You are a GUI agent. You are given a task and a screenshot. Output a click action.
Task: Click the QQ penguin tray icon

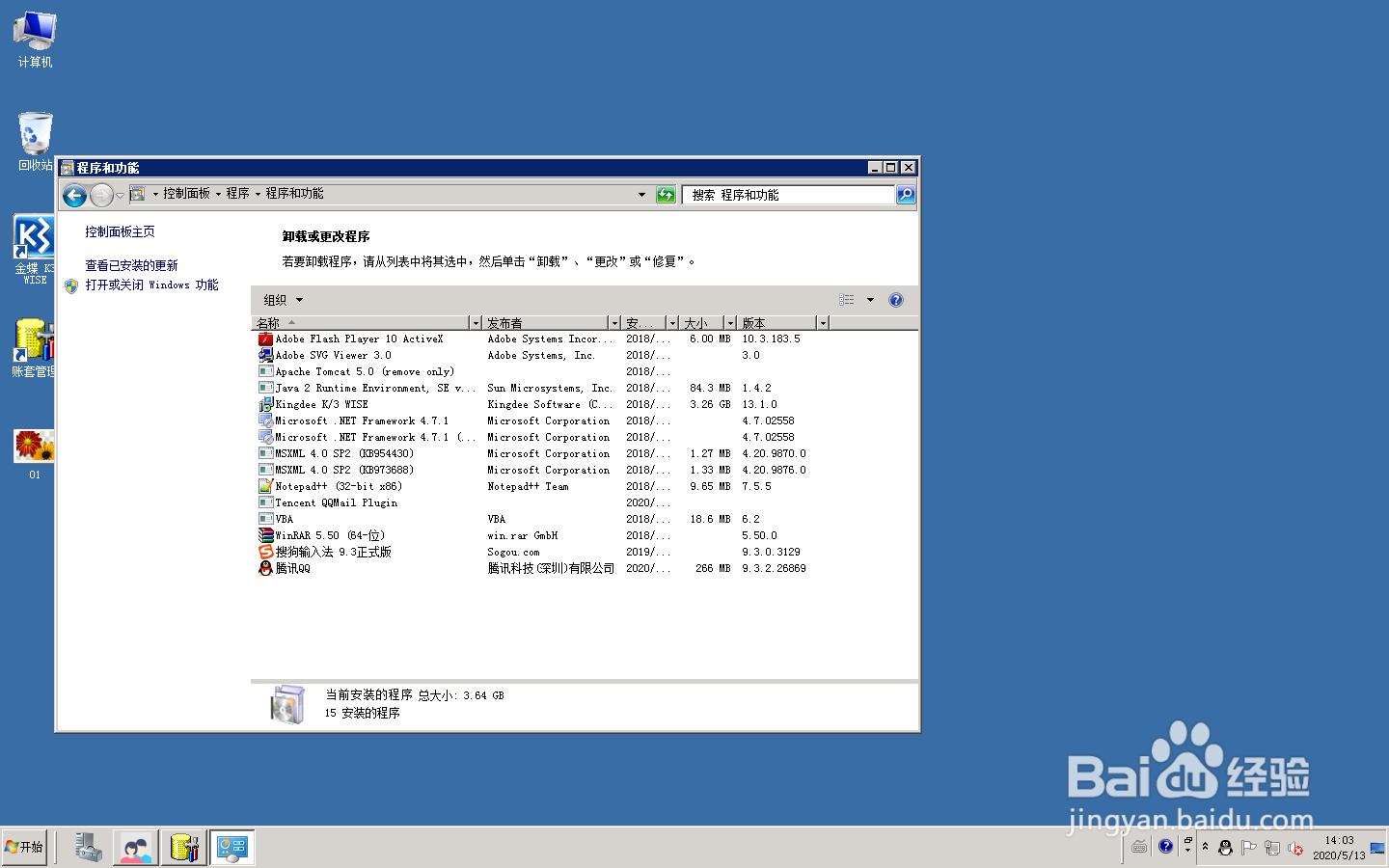click(x=1225, y=848)
